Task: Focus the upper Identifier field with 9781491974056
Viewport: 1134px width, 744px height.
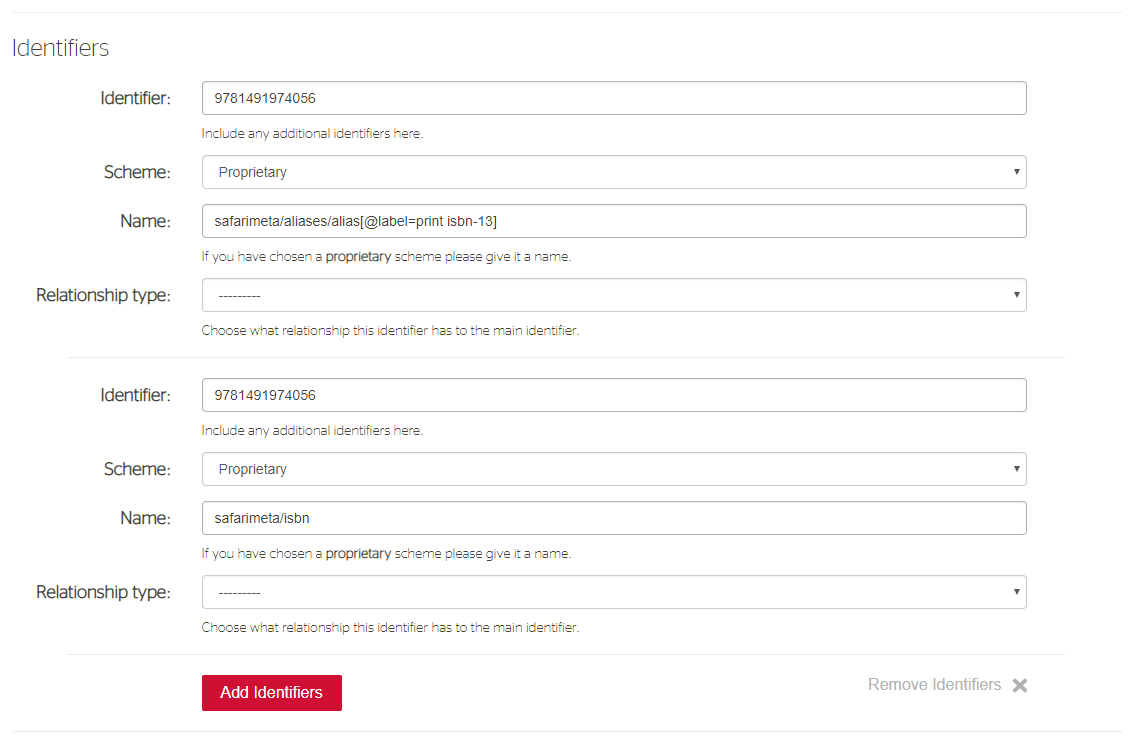Action: coord(614,98)
